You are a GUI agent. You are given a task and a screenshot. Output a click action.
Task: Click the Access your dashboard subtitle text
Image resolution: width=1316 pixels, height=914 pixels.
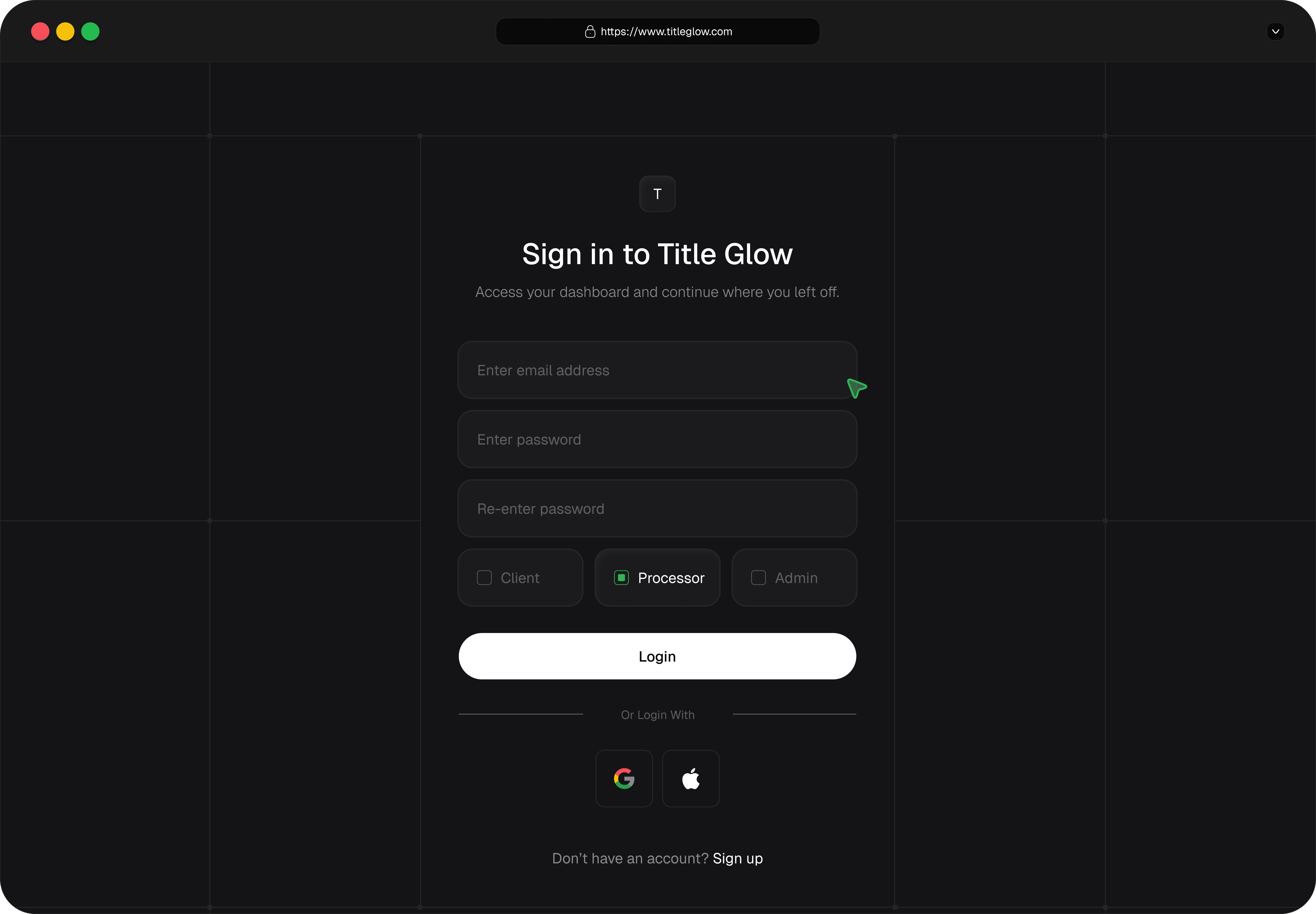click(657, 292)
